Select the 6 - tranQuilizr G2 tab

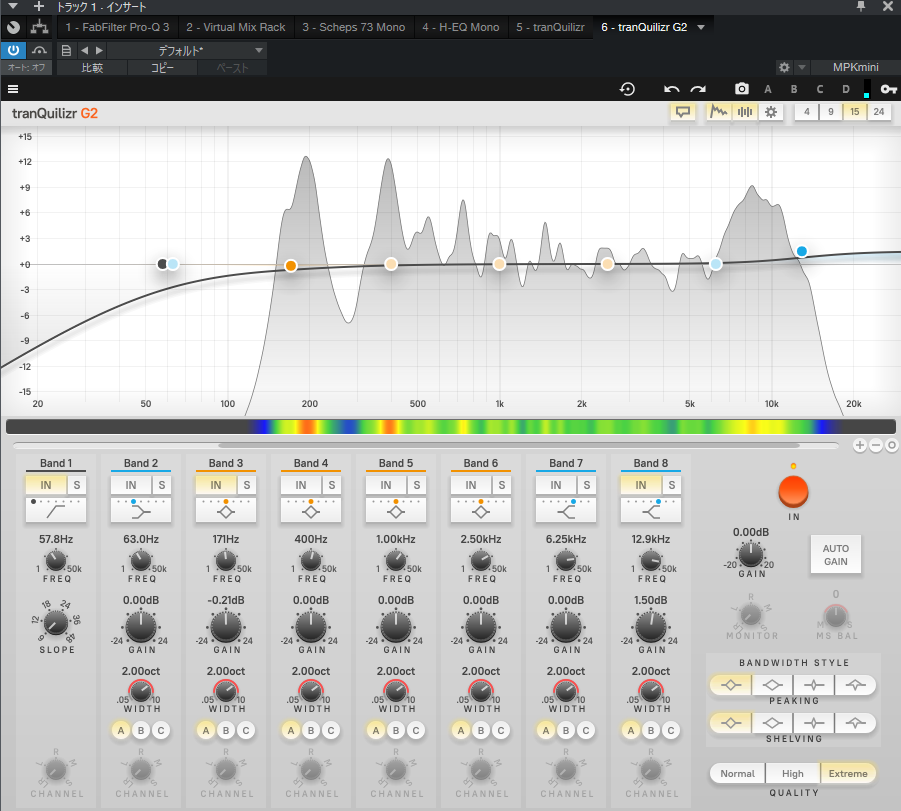pyautogui.click(x=644, y=27)
